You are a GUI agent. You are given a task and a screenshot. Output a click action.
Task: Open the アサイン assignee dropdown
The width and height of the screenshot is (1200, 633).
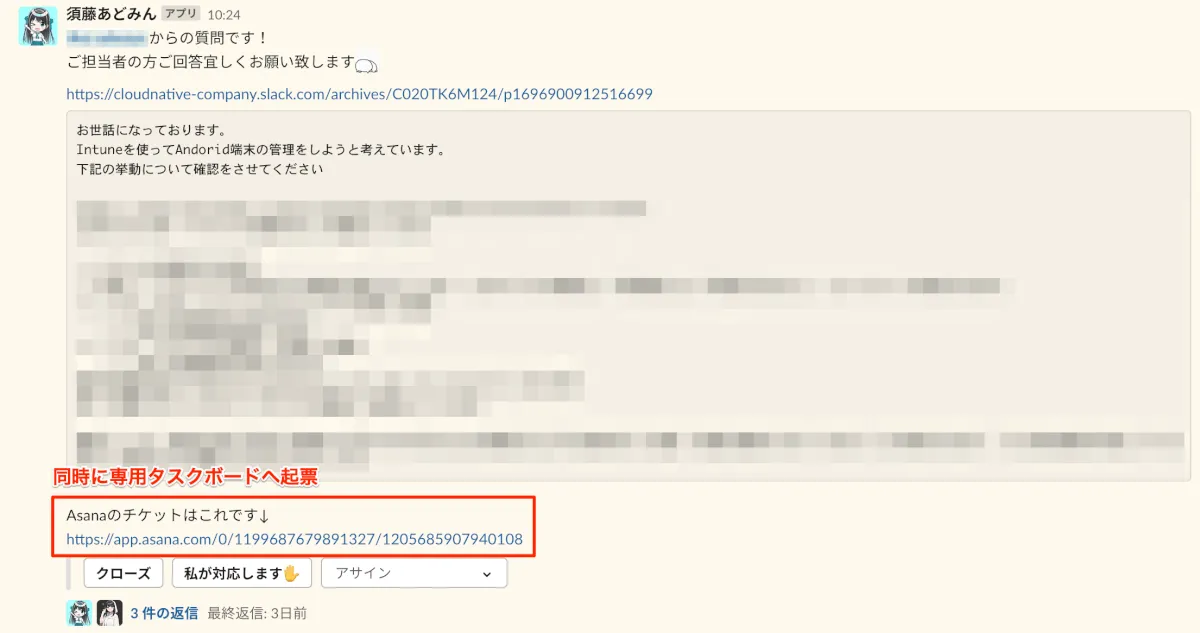(414, 573)
